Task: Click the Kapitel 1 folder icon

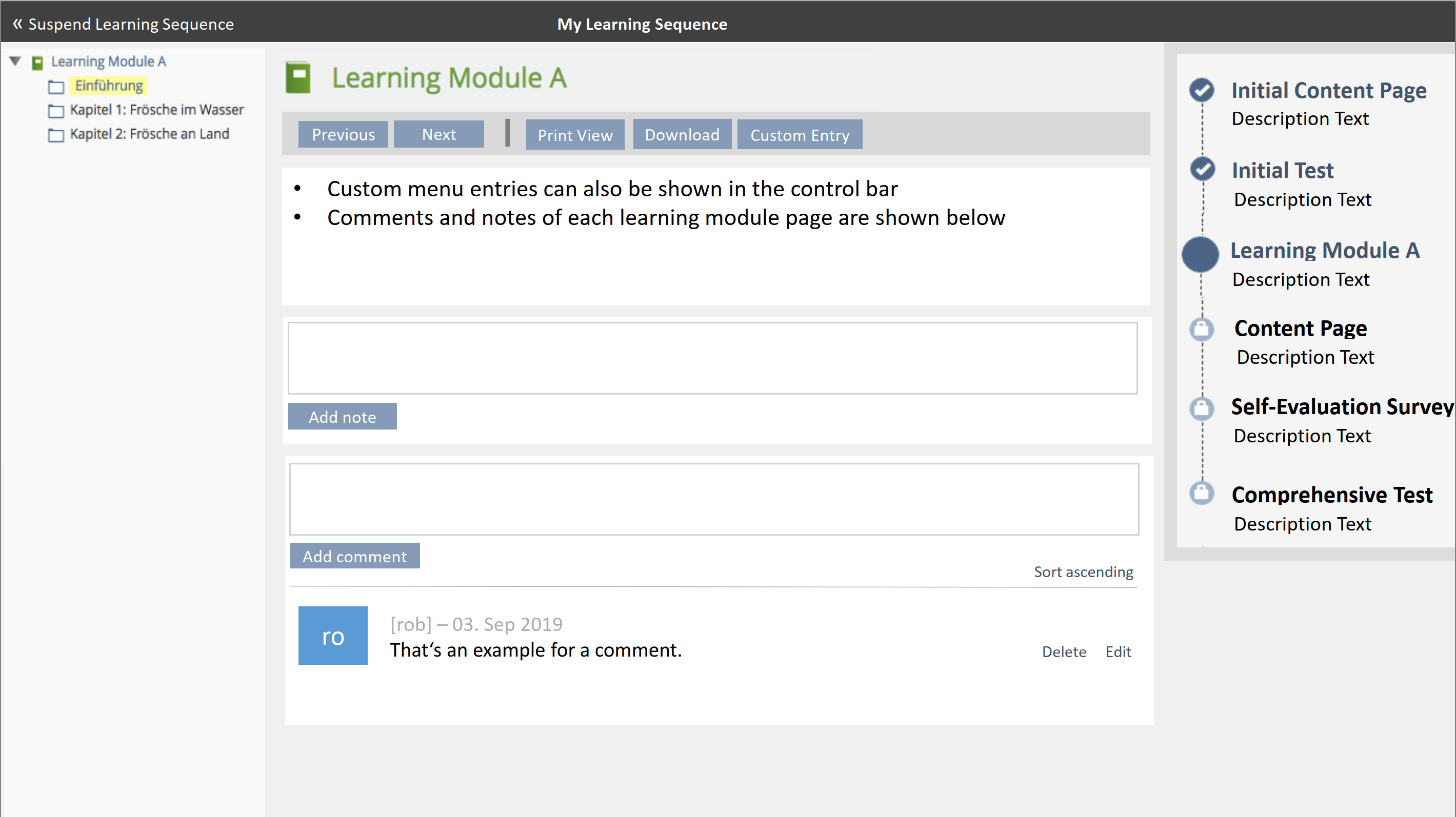Action: [x=56, y=111]
